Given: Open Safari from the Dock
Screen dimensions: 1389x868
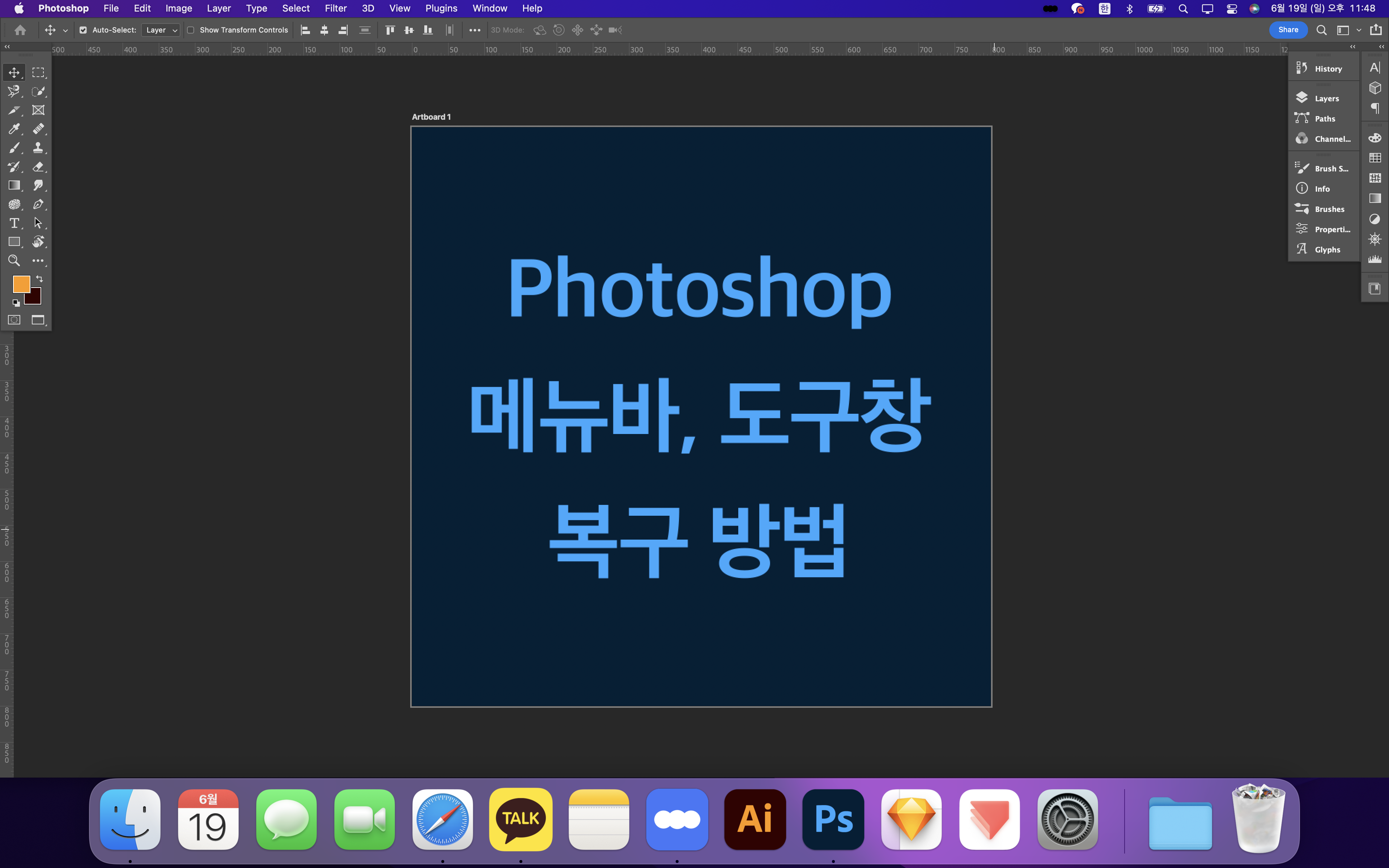Looking at the screenshot, I should 442,819.
